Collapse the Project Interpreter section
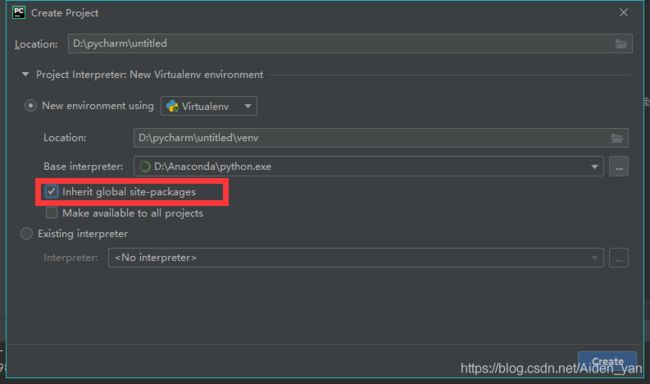 [26, 75]
